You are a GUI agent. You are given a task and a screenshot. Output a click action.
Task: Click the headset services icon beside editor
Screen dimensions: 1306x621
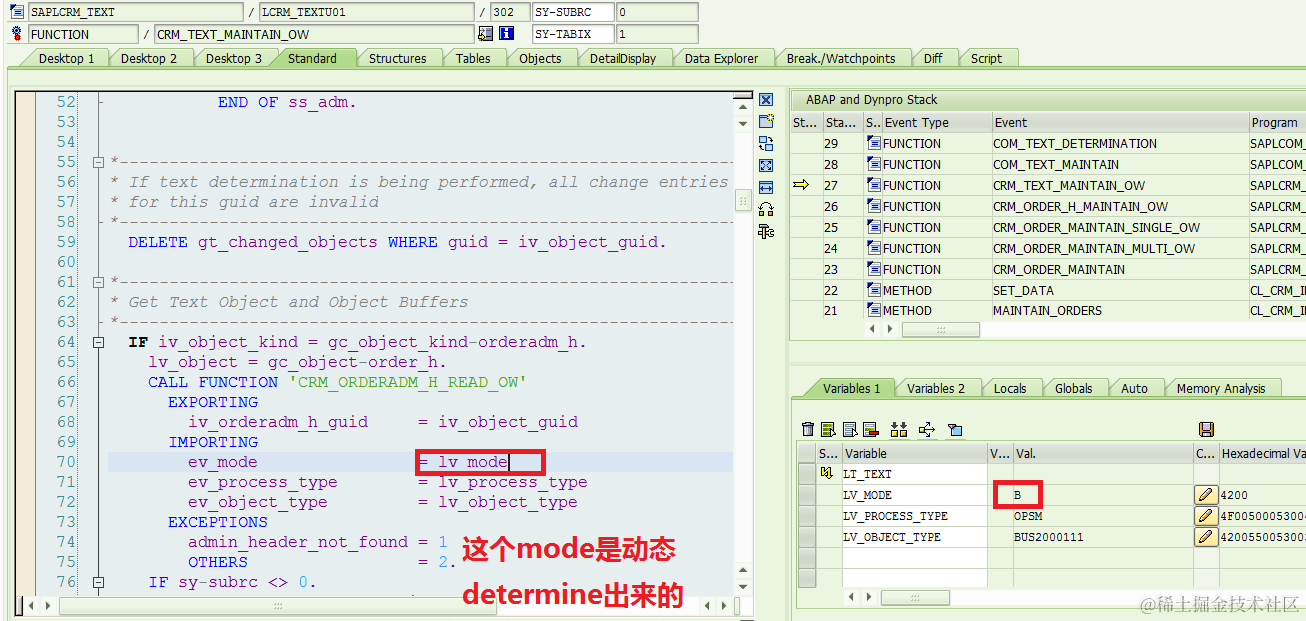coord(766,209)
